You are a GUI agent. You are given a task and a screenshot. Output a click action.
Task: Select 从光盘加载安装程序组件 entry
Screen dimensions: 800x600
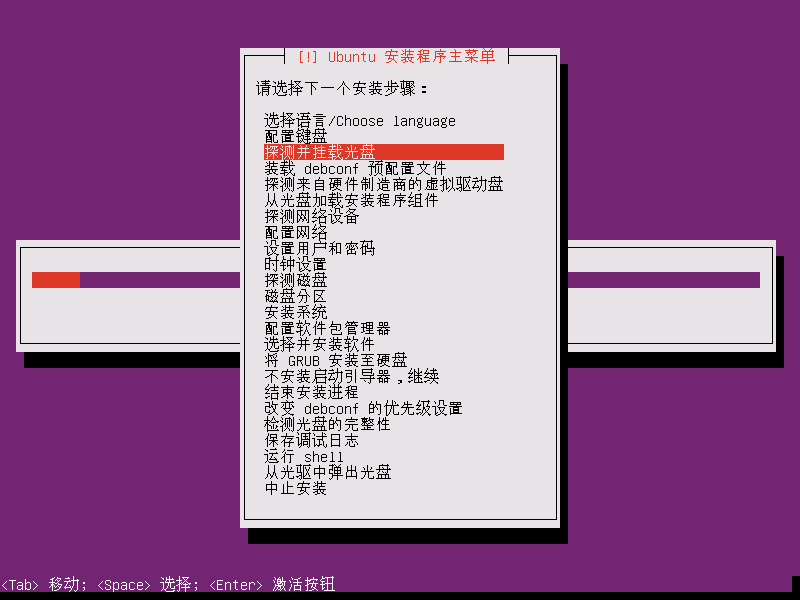351,200
